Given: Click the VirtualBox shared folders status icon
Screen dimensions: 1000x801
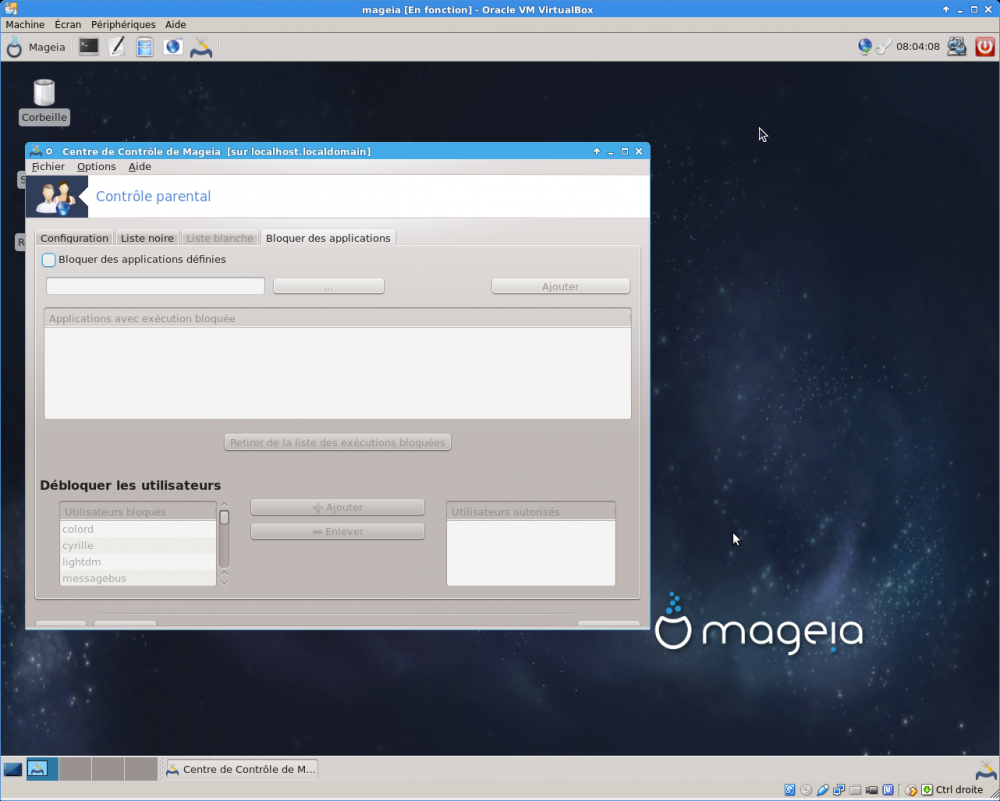Looking at the screenshot, I should click(x=856, y=790).
